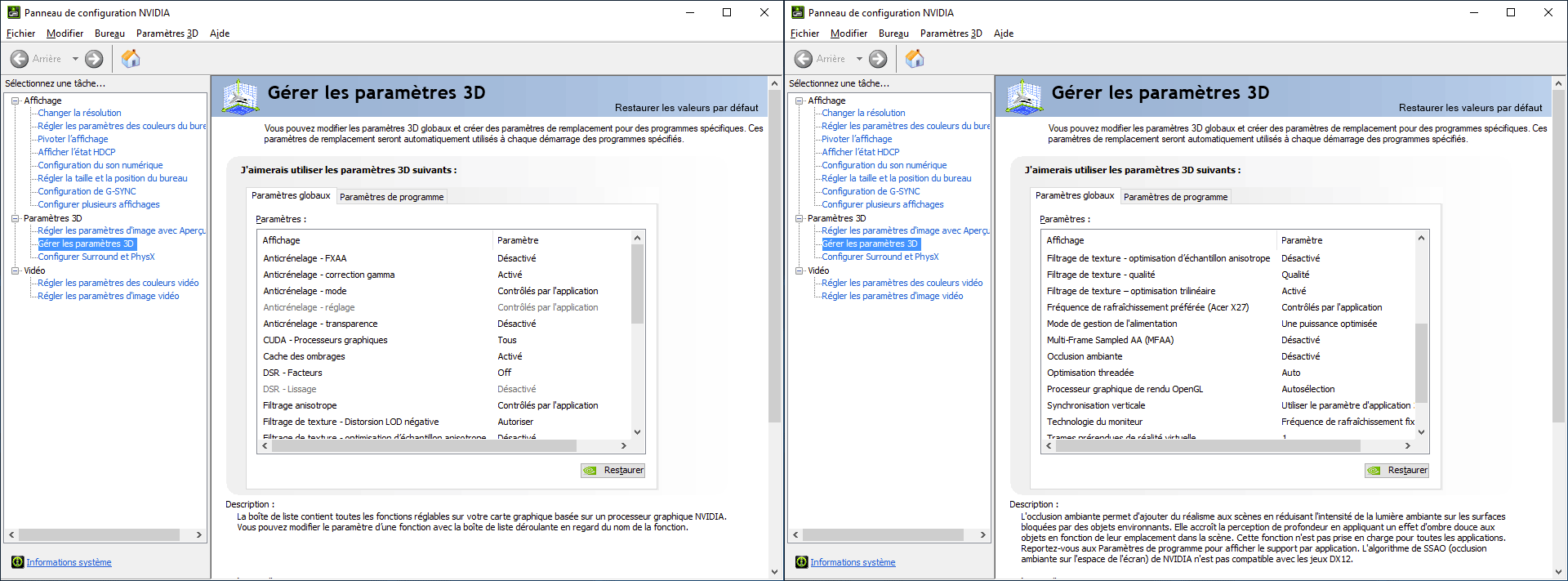Click the Home icon in the right window toolbar

click(x=915, y=59)
